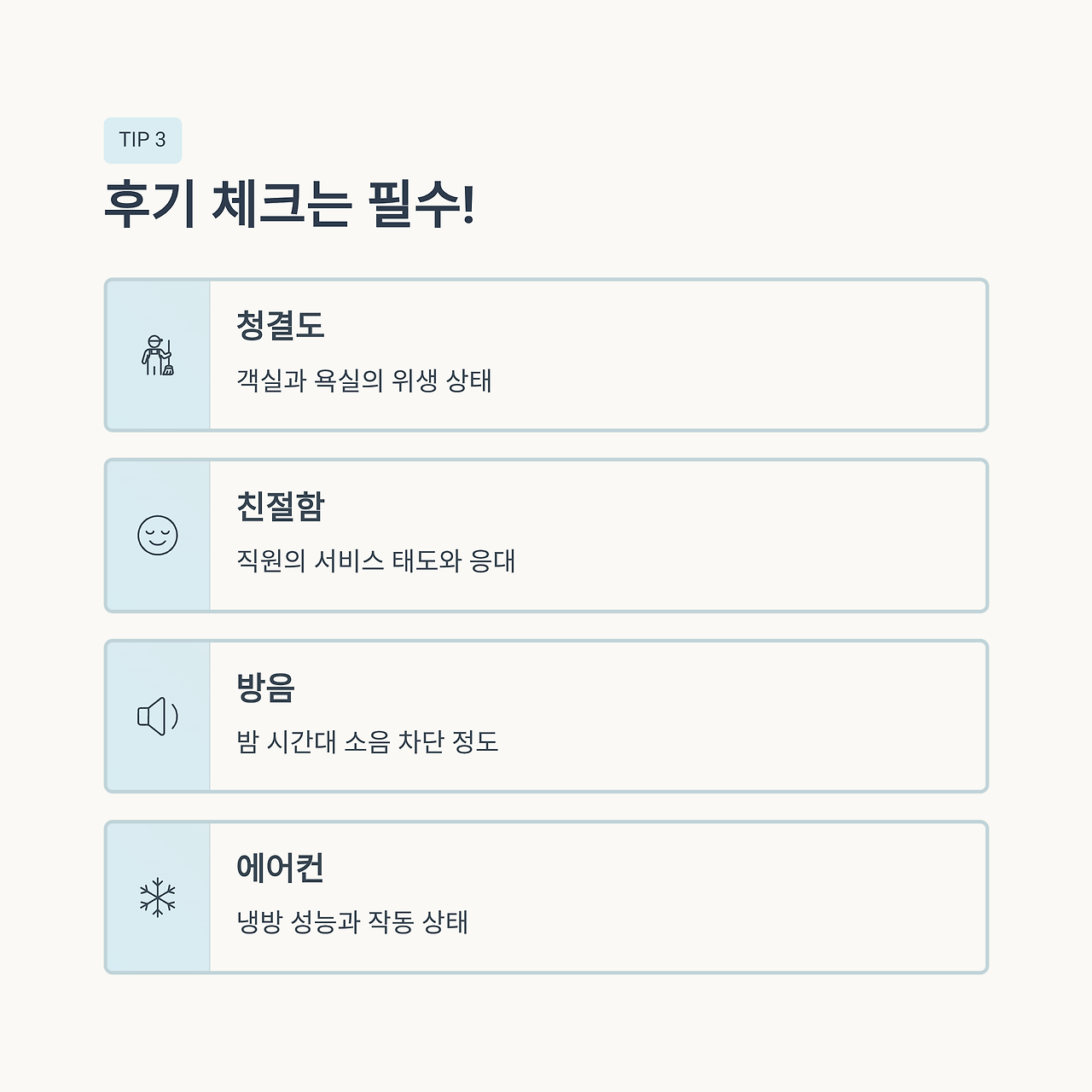The image size is (1092, 1092).
Task: Click the word 체크는 in the heading
Action: coord(281,205)
